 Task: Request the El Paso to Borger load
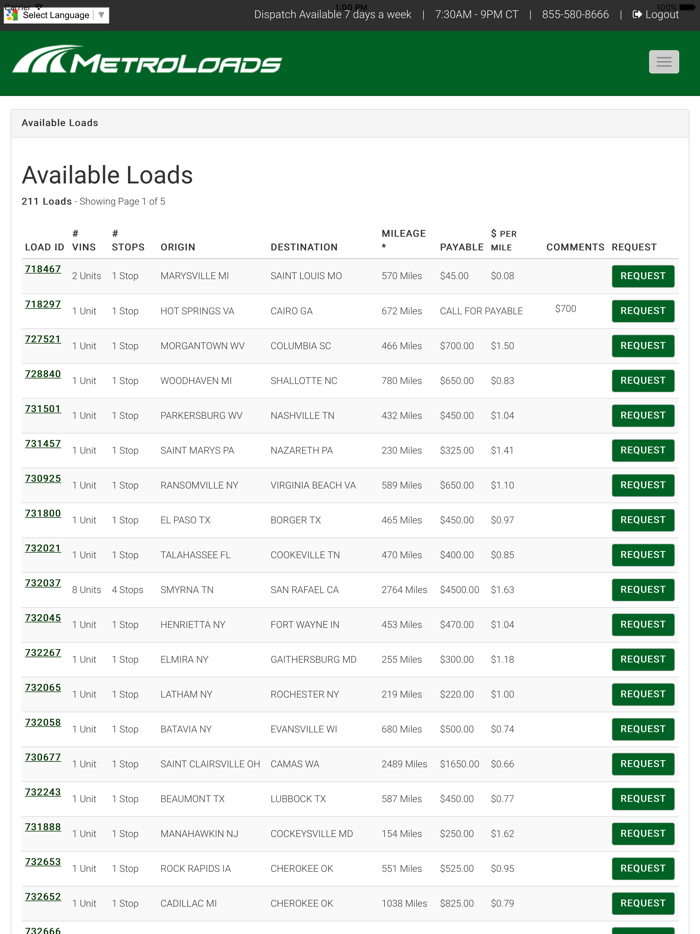pyautogui.click(x=643, y=519)
